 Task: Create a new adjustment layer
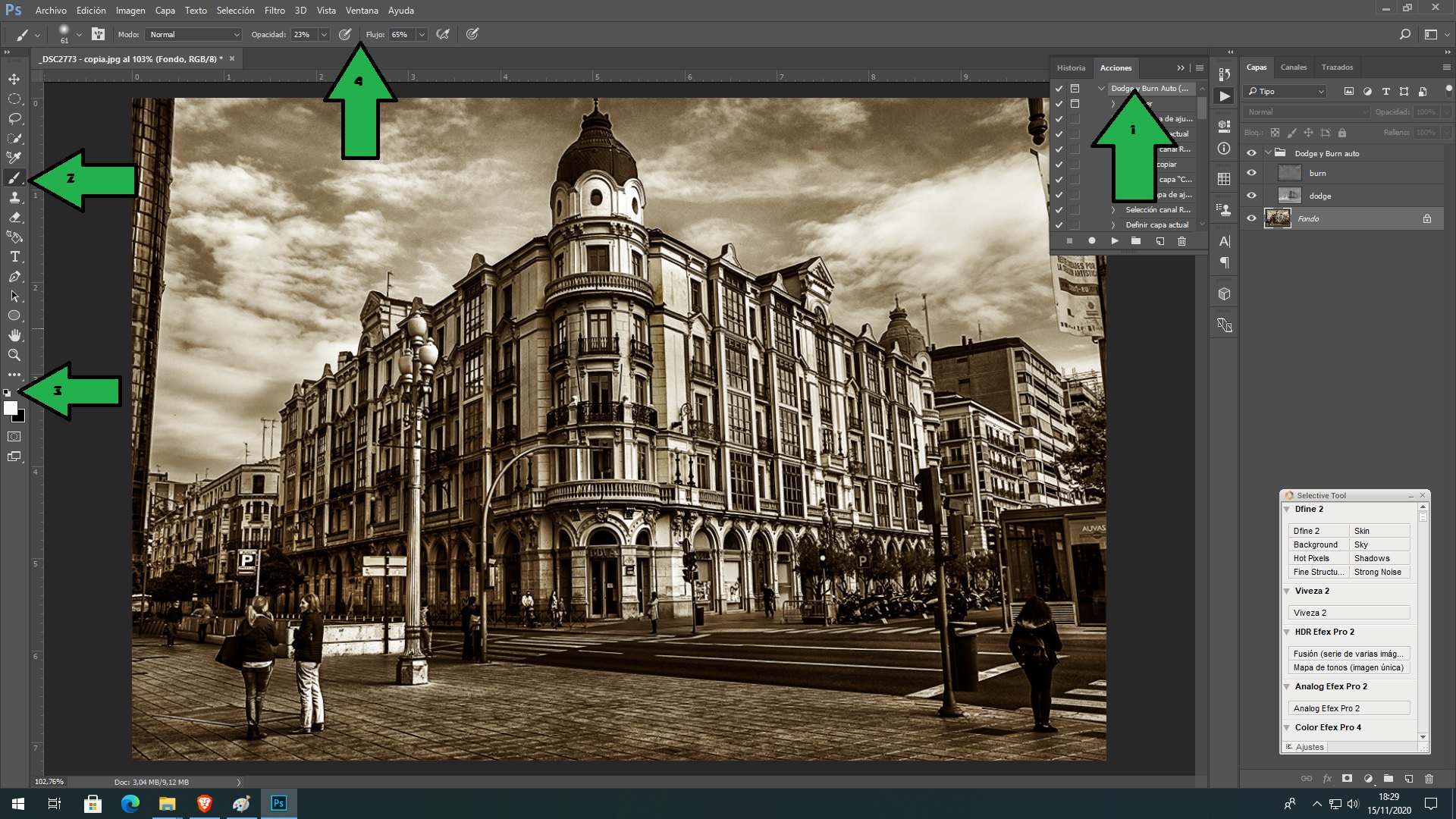tap(1368, 778)
